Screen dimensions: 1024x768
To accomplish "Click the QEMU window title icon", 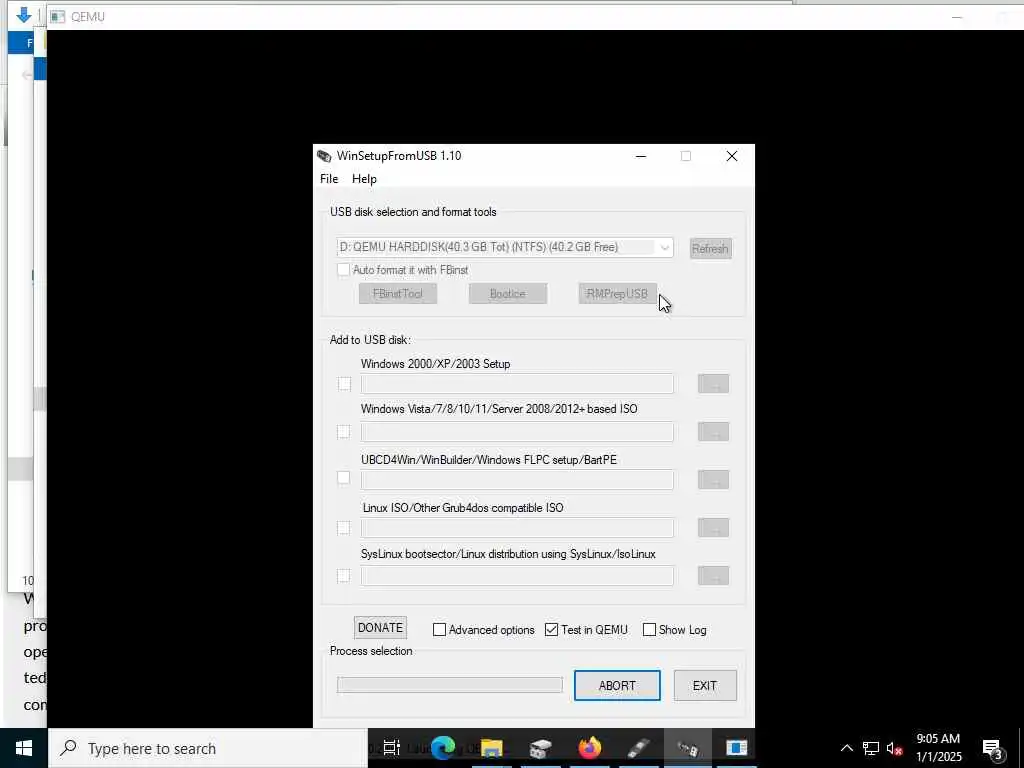I will 57,16.
